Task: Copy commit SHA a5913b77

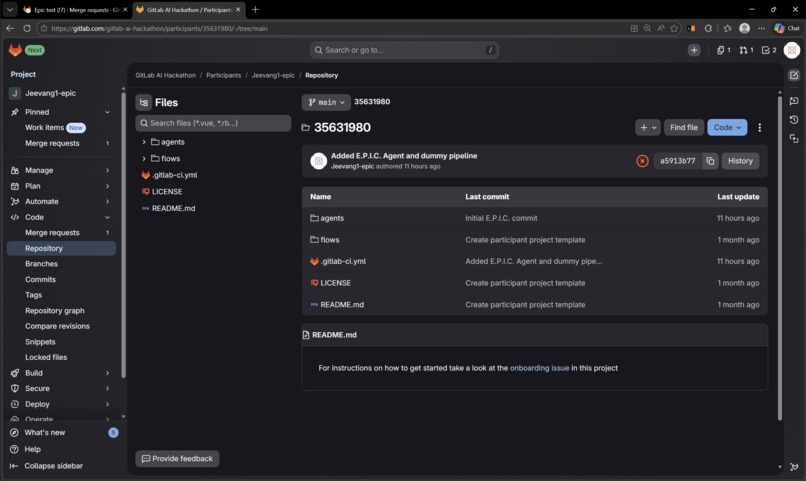Action: click(710, 161)
